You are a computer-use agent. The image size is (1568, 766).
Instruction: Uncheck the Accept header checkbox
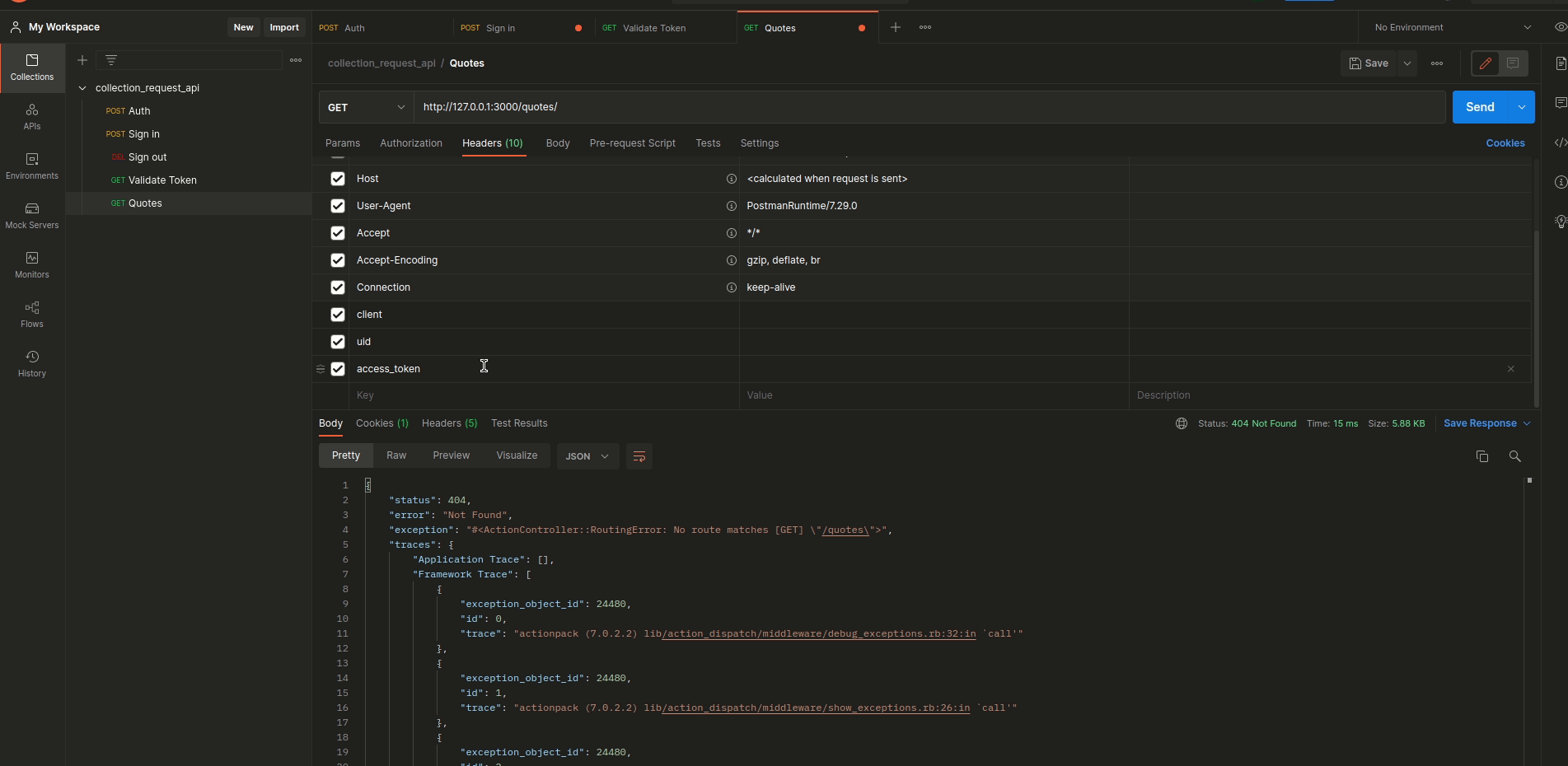click(338, 233)
